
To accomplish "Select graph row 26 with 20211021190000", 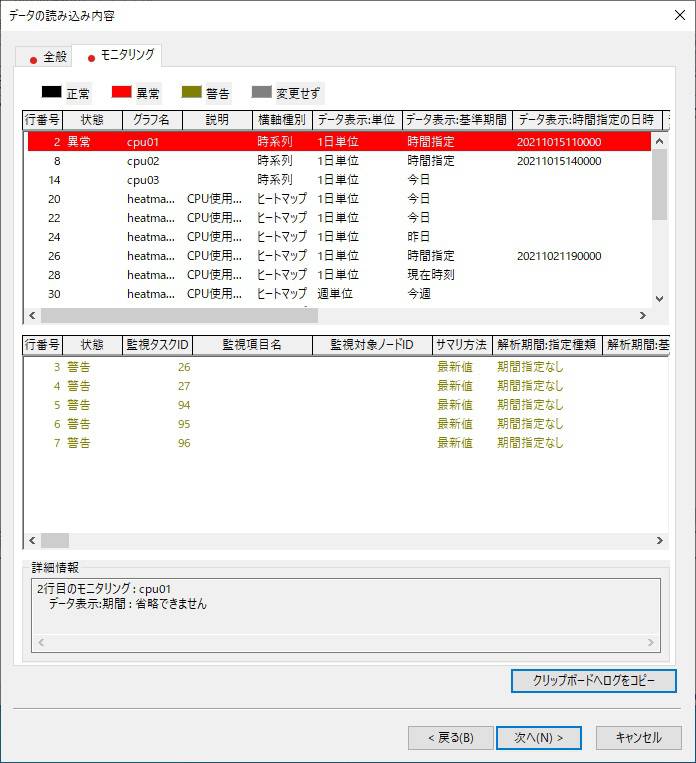I will pos(339,255).
